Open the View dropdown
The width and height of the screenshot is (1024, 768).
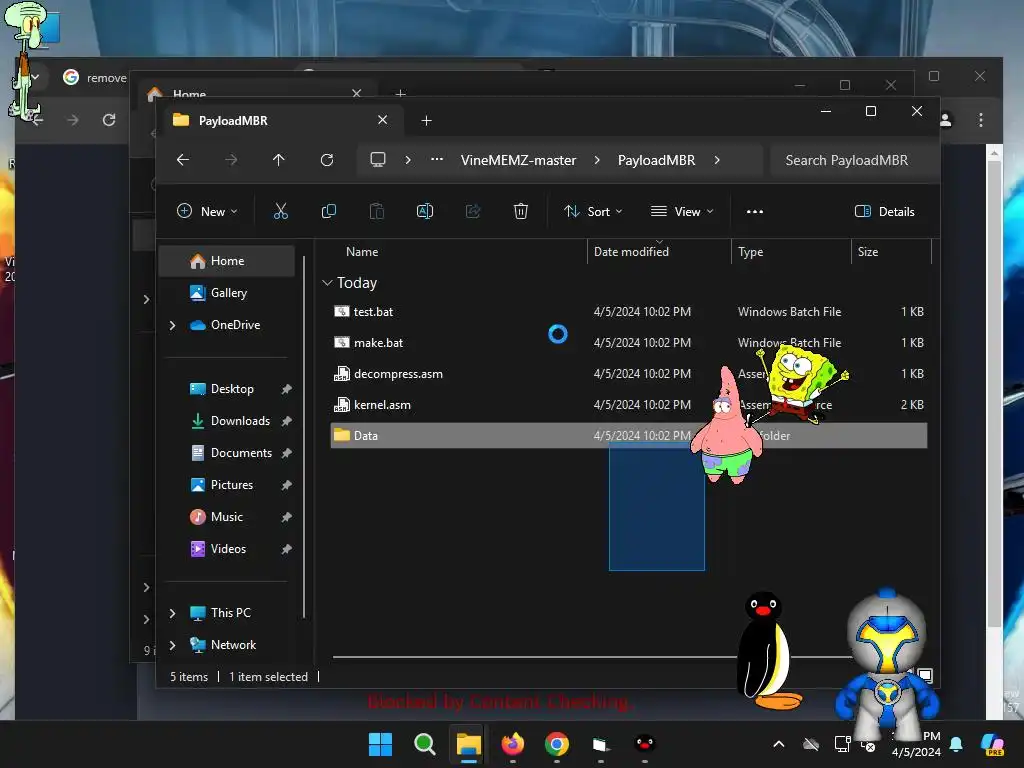(682, 212)
